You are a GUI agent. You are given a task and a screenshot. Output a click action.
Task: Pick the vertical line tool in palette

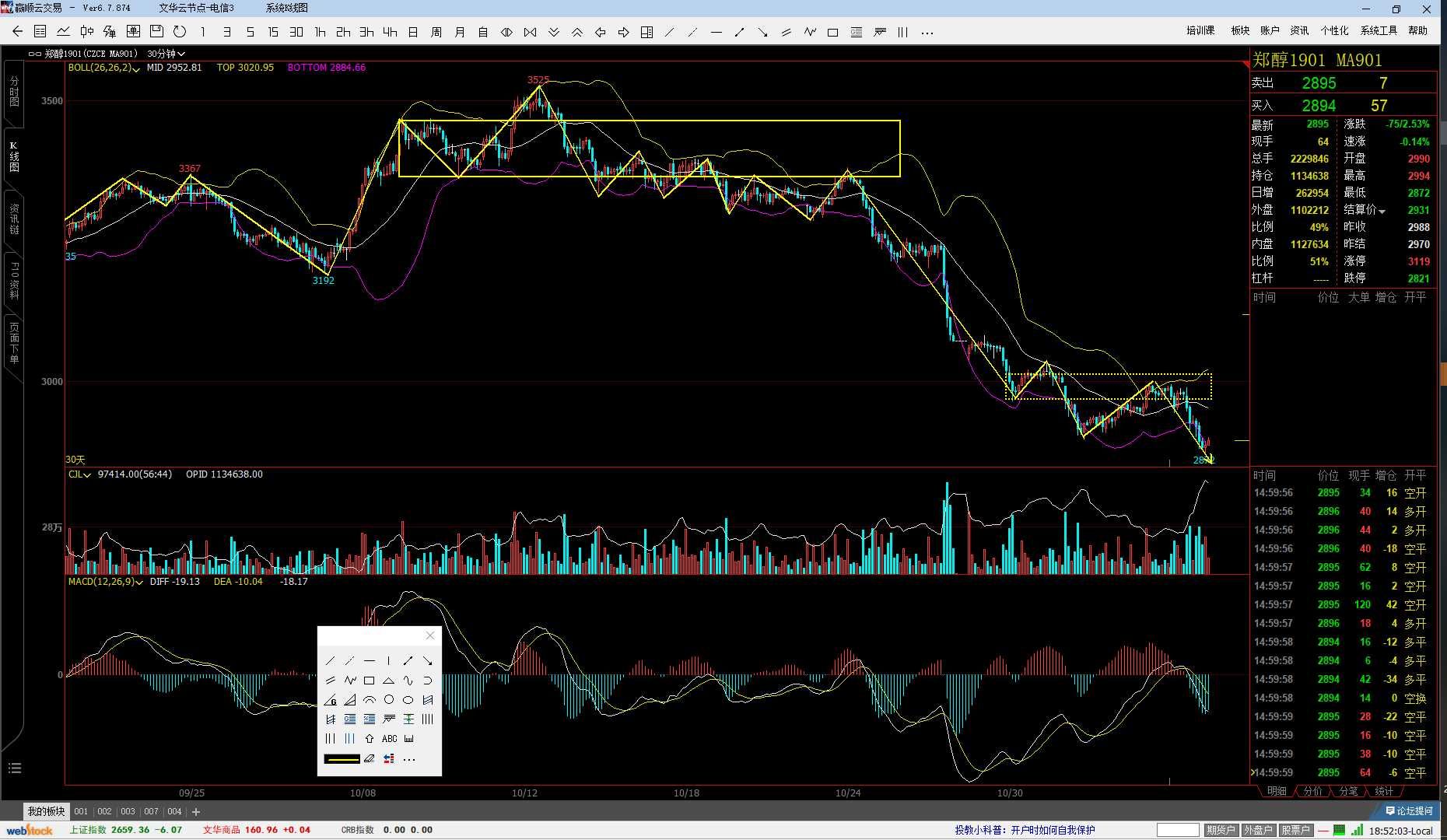389,661
